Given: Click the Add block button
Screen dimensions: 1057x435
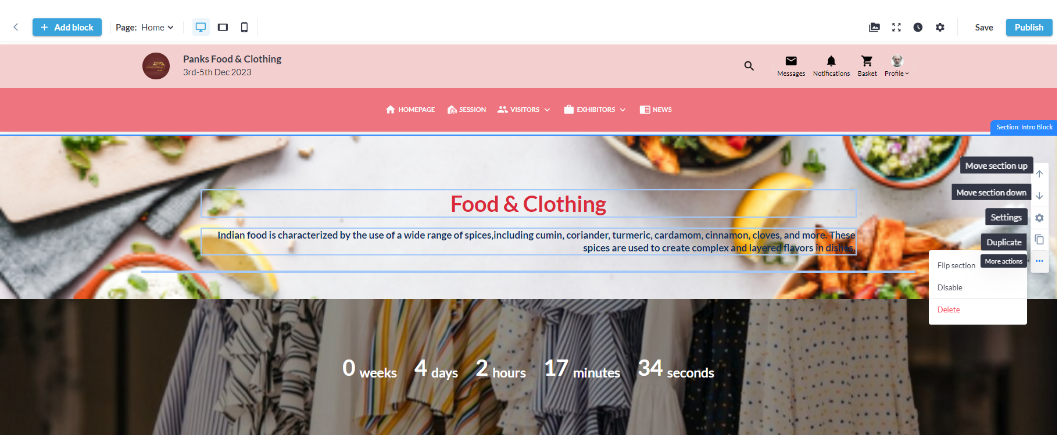Looking at the screenshot, I should (67, 27).
